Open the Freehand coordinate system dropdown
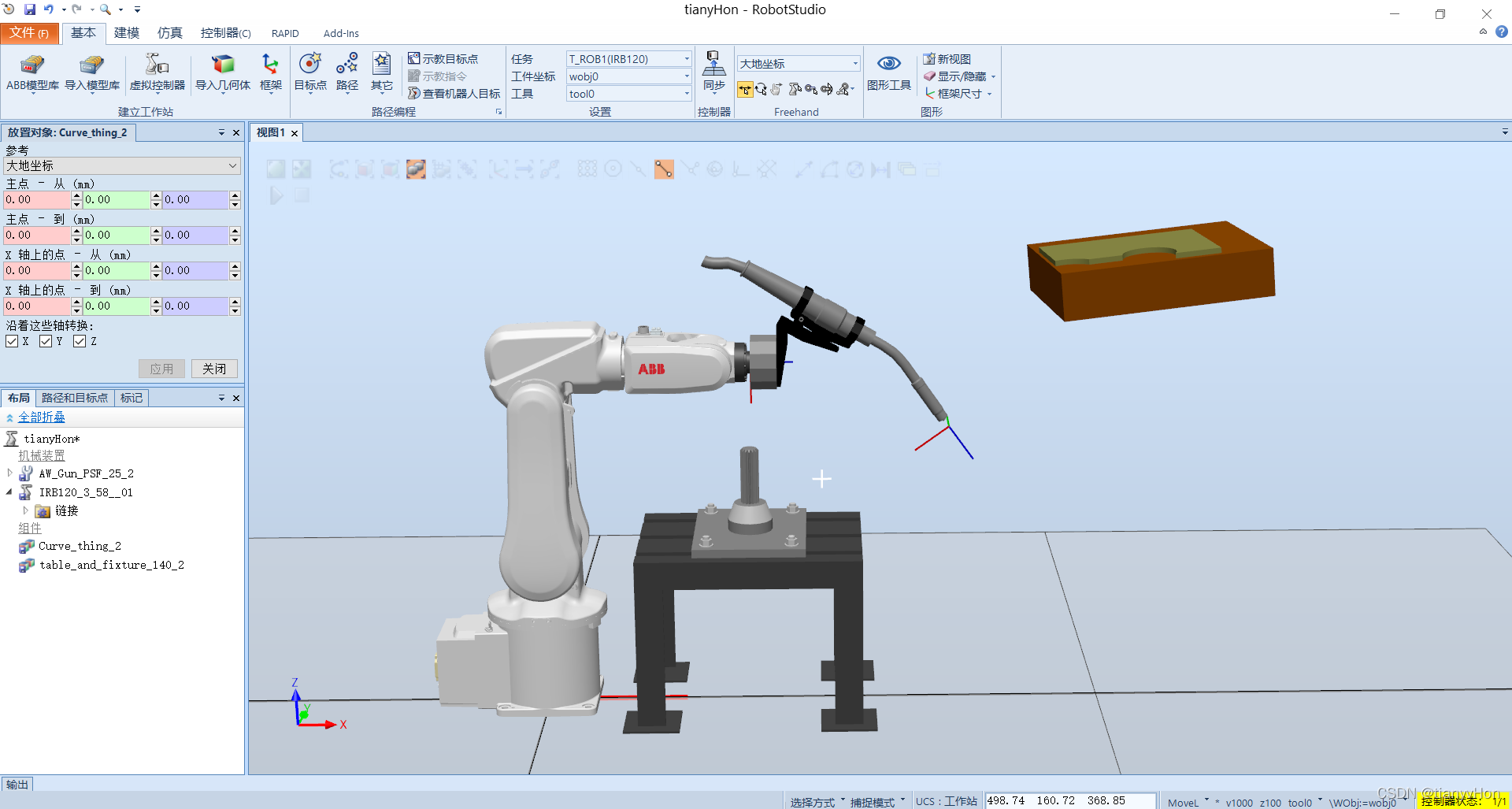The width and height of the screenshot is (1512, 809). click(798, 64)
